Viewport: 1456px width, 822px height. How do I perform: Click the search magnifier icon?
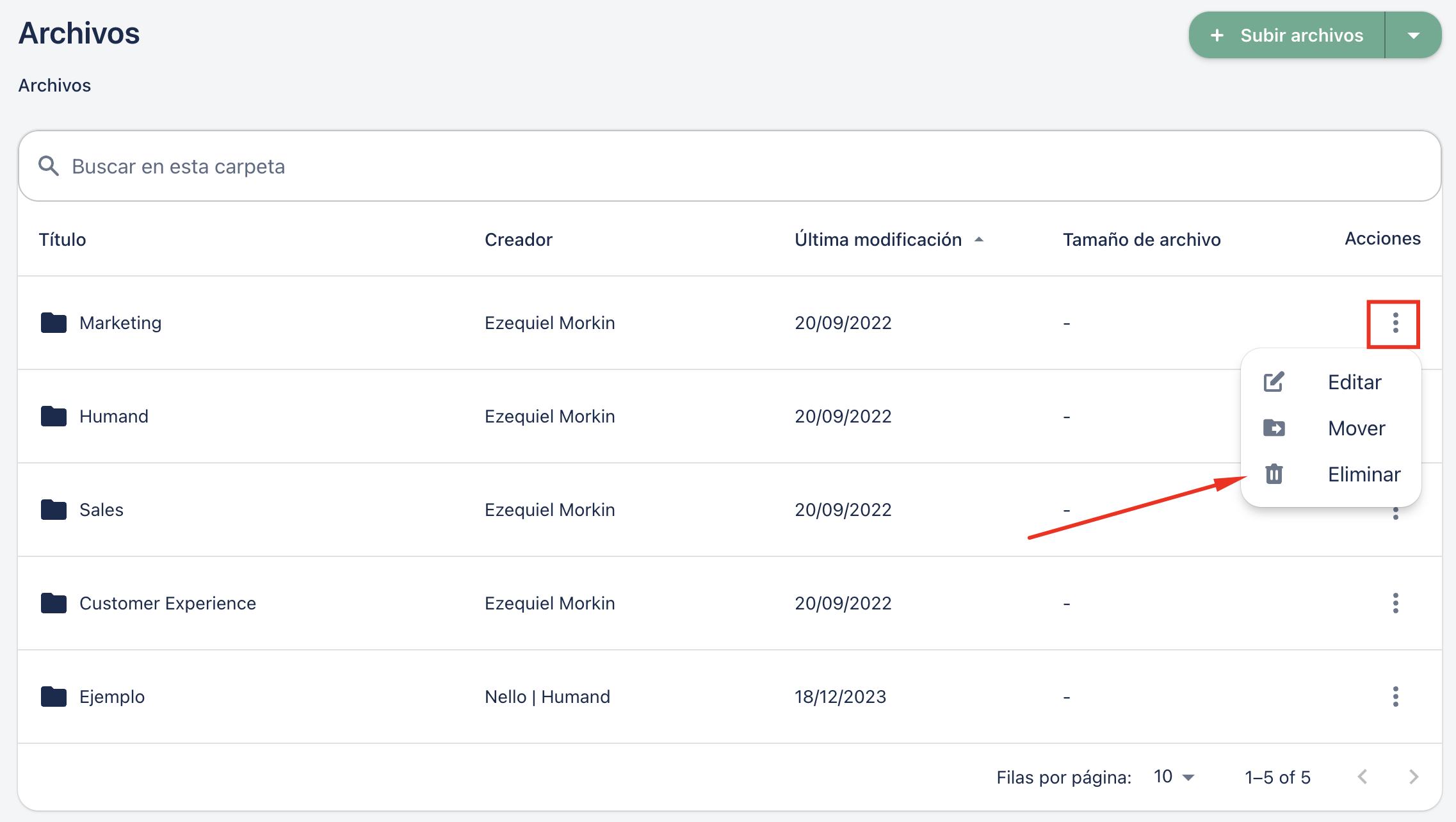(x=49, y=166)
